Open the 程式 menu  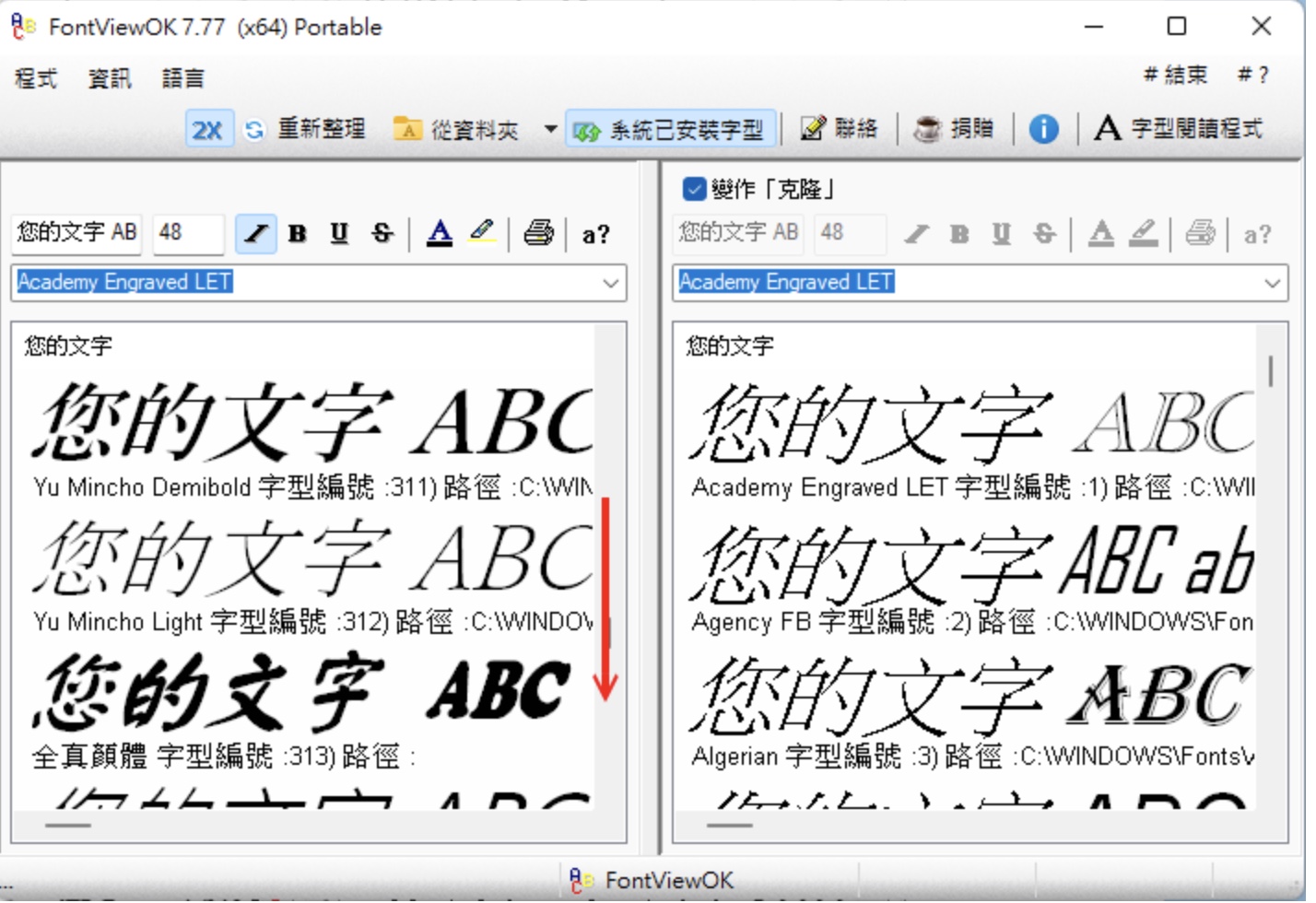(x=36, y=78)
